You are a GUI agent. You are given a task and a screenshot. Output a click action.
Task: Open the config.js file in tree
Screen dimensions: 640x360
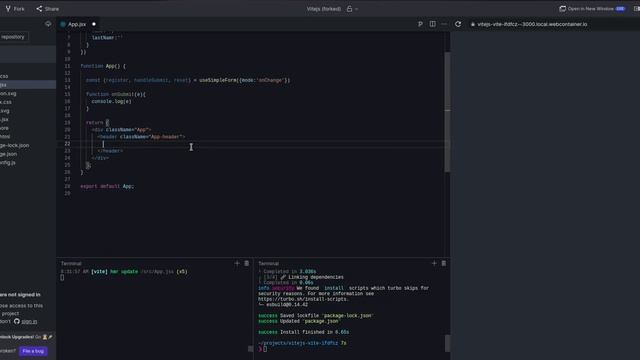point(8,162)
